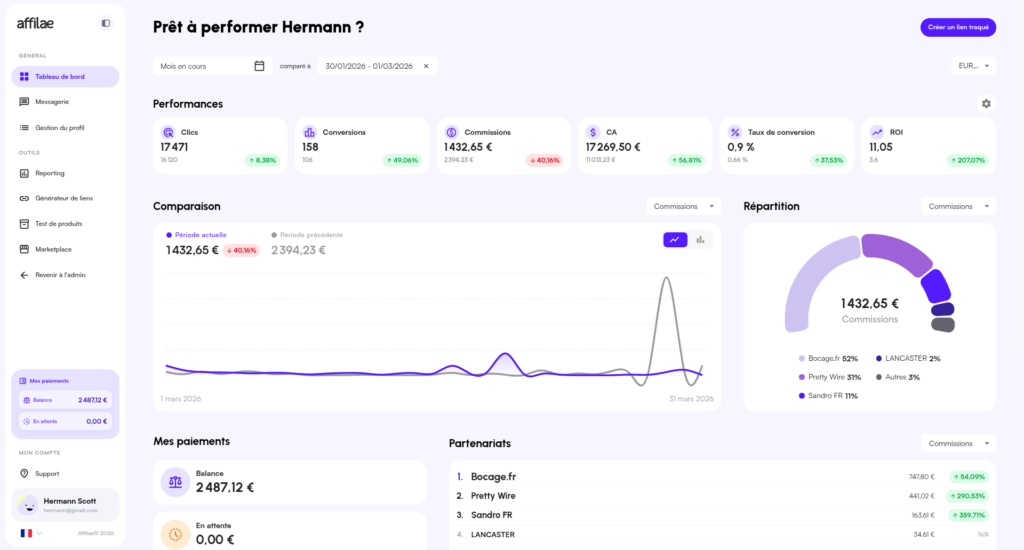Switch comparison chart to bar view
Viewport: 1024px width, 550px height.
click(700, 240)
